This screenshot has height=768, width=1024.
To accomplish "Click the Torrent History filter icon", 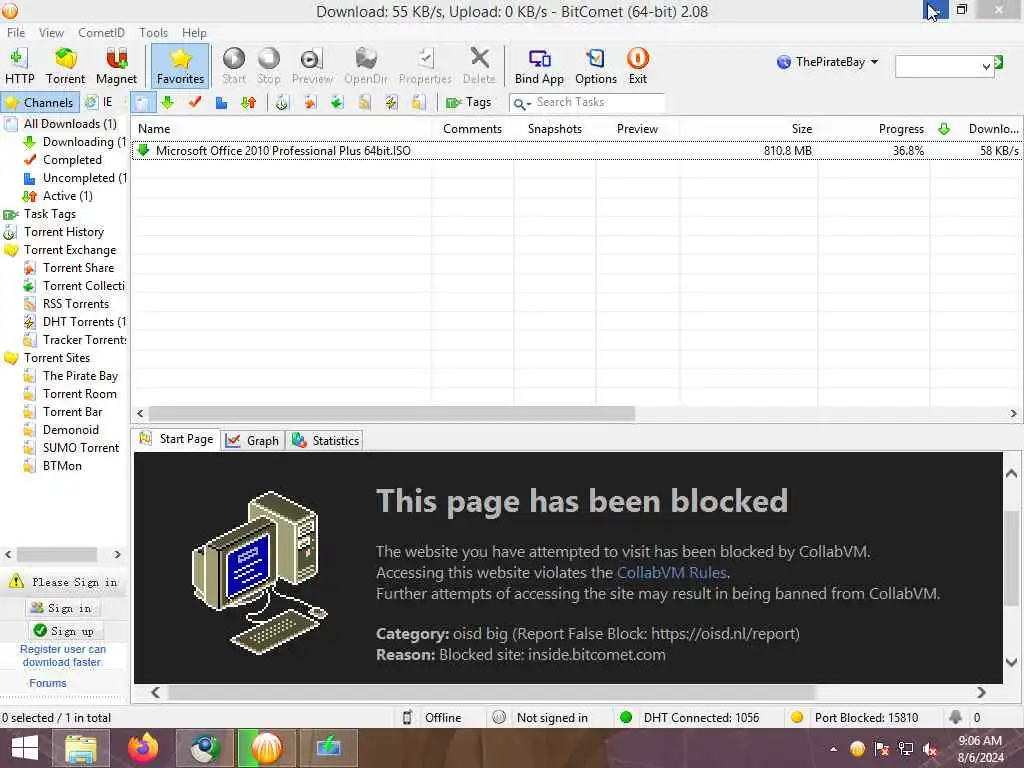I will tap(281, 103).
